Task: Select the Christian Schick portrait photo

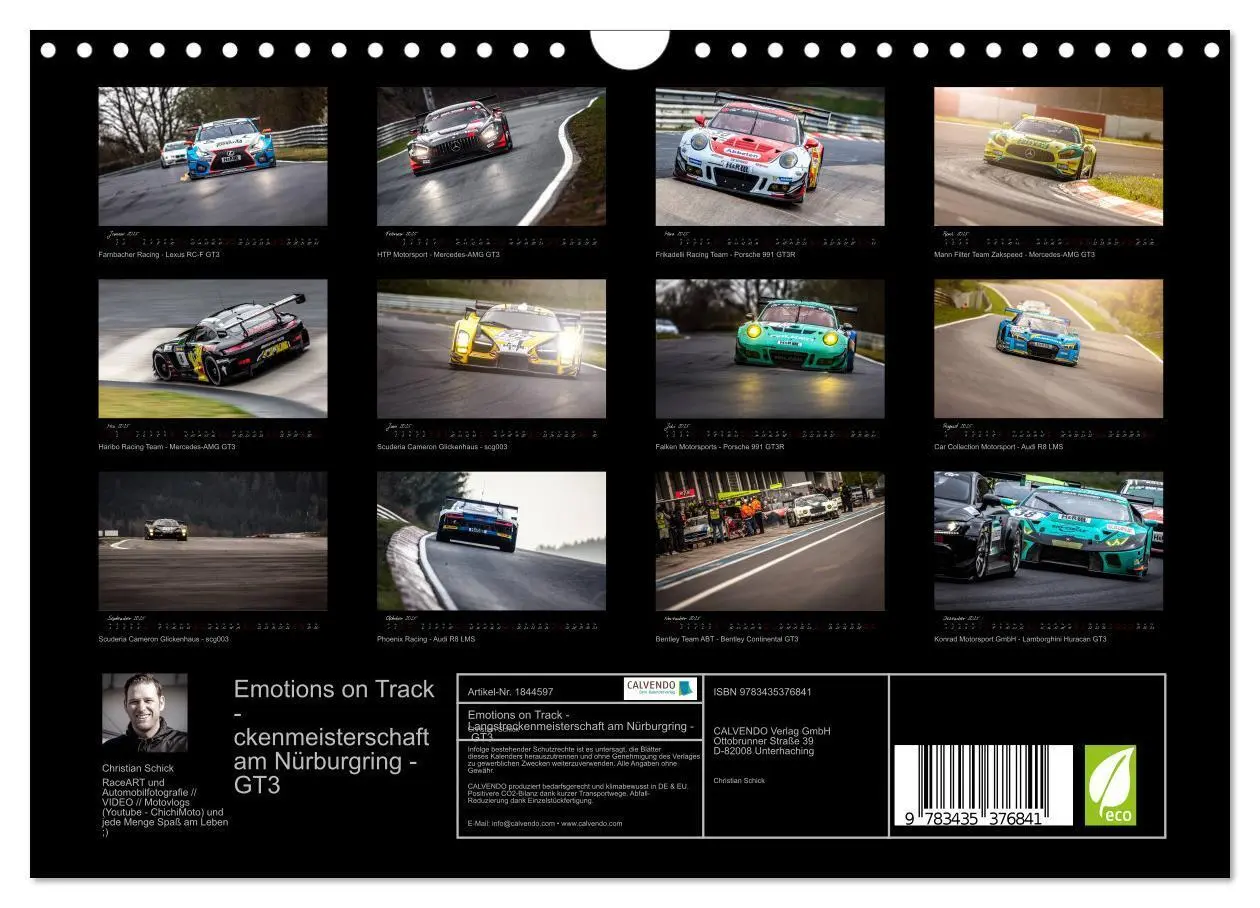Action: (x=144, y=713)
